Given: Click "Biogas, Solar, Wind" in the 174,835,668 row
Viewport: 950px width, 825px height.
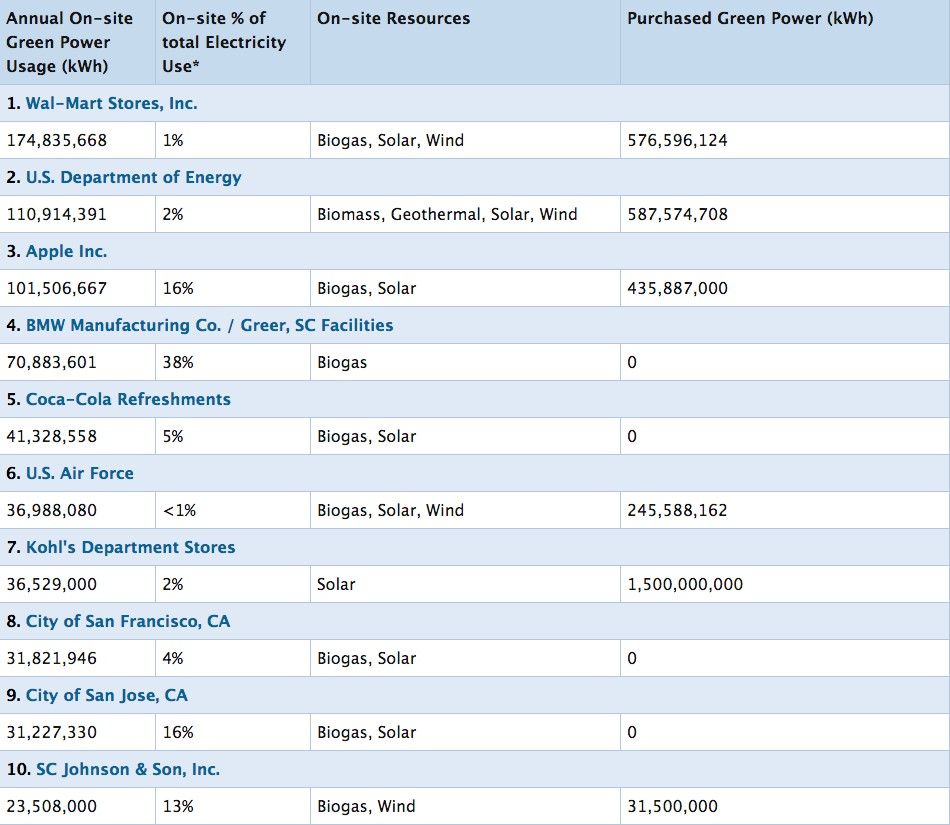Looking at the screenshot, I should click(391, 141).
